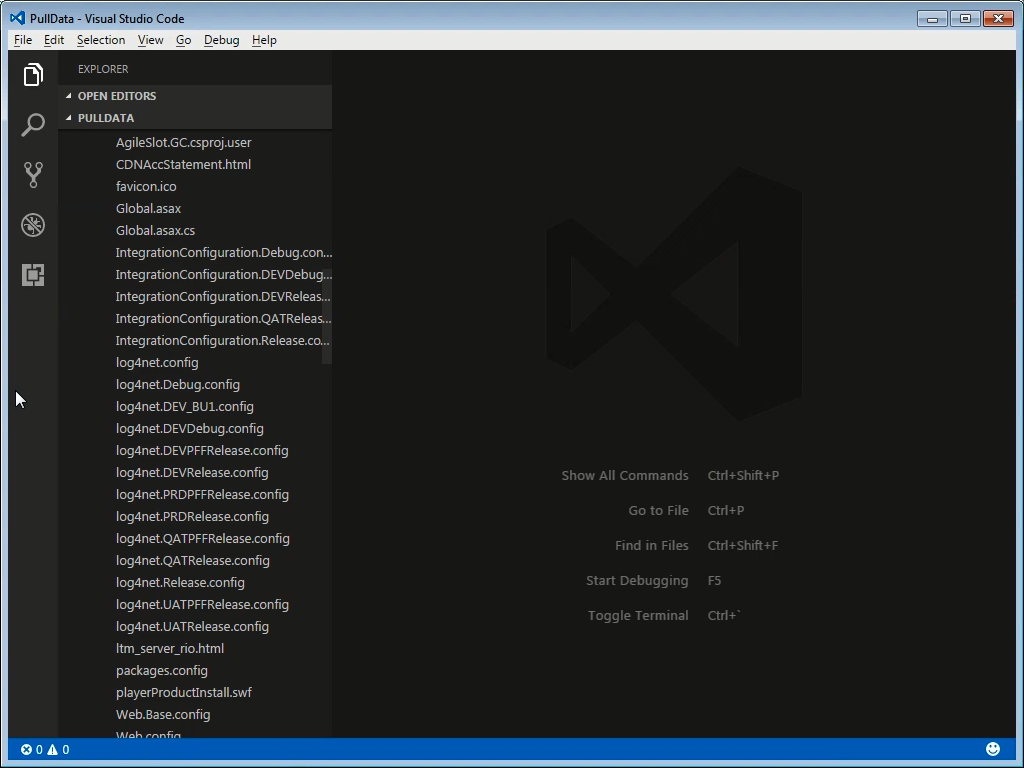Screen dimensions: 1024x768
Task: Click the Start Debugging hint text
Action: (637, 581)
